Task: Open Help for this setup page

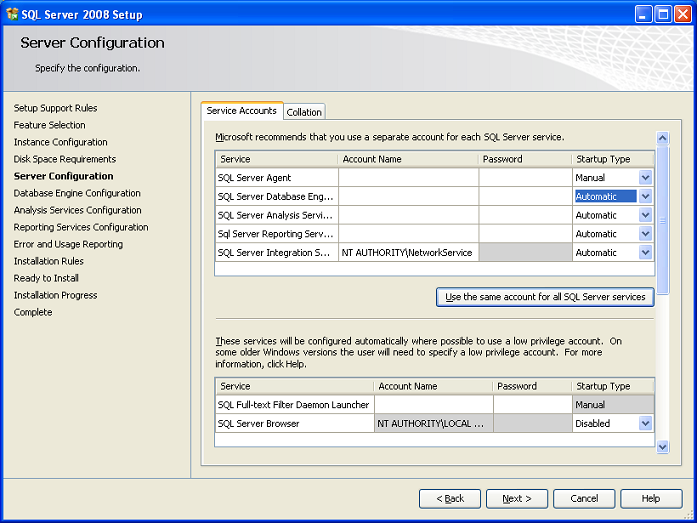Action: pyautogui.click(x=651, y=499)
